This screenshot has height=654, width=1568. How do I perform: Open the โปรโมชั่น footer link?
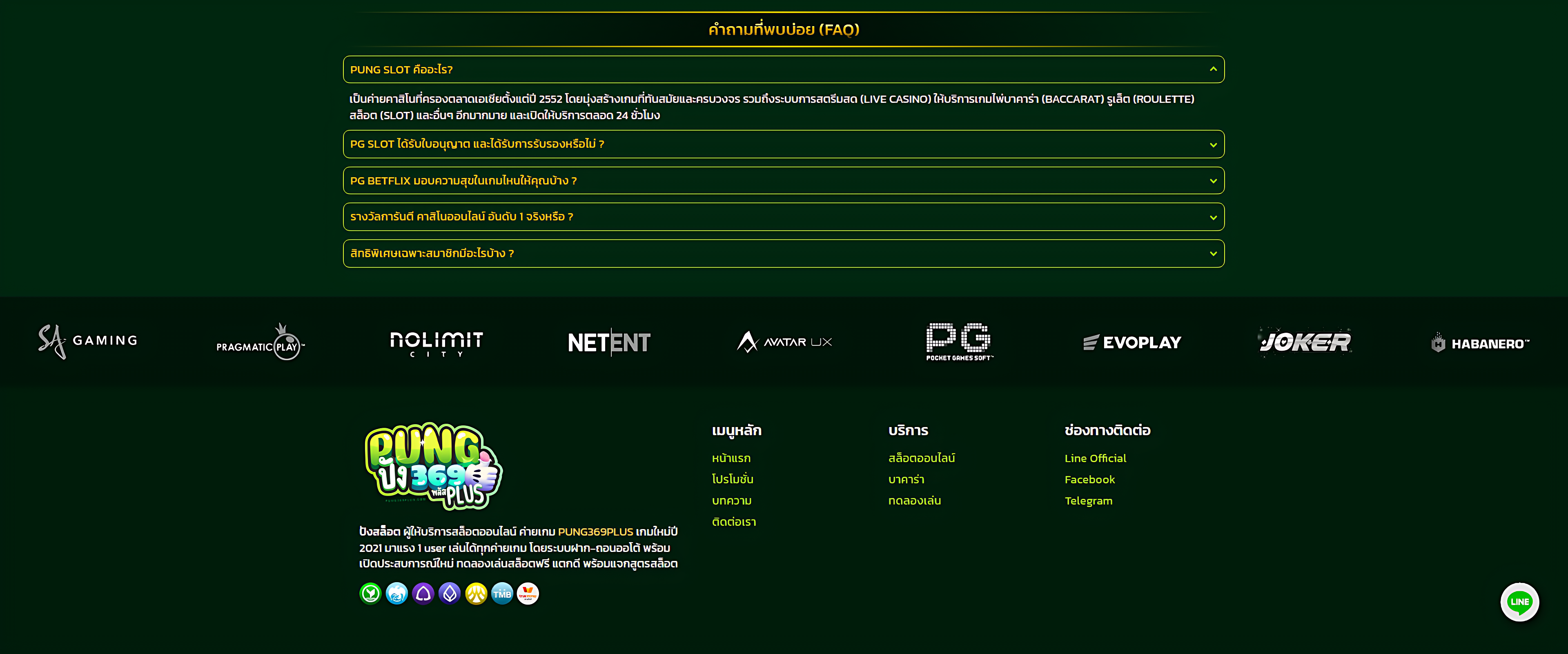point(732,479)
